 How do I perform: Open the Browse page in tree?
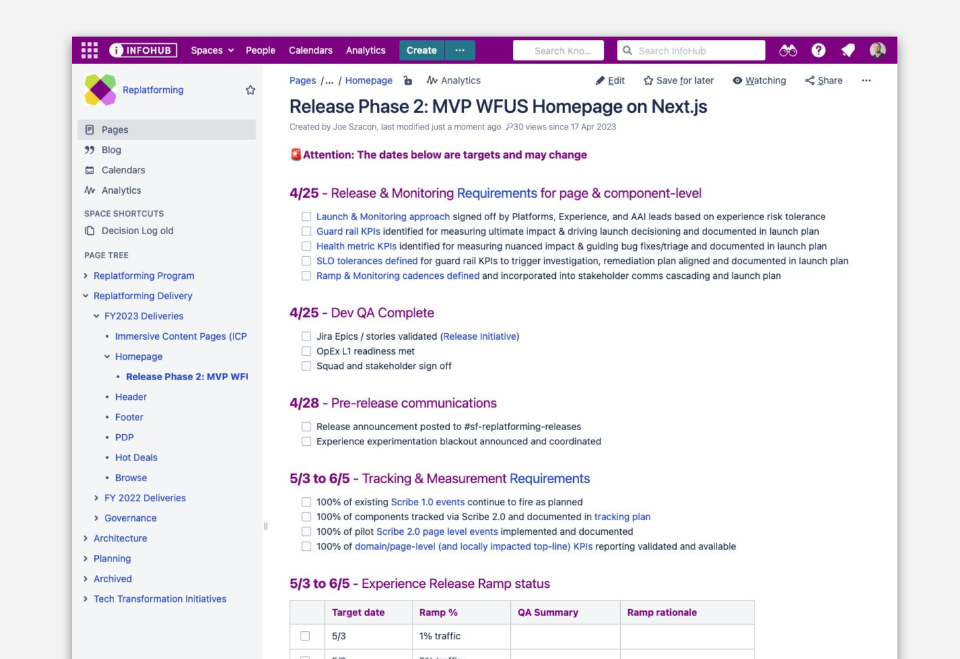(130, 478)
